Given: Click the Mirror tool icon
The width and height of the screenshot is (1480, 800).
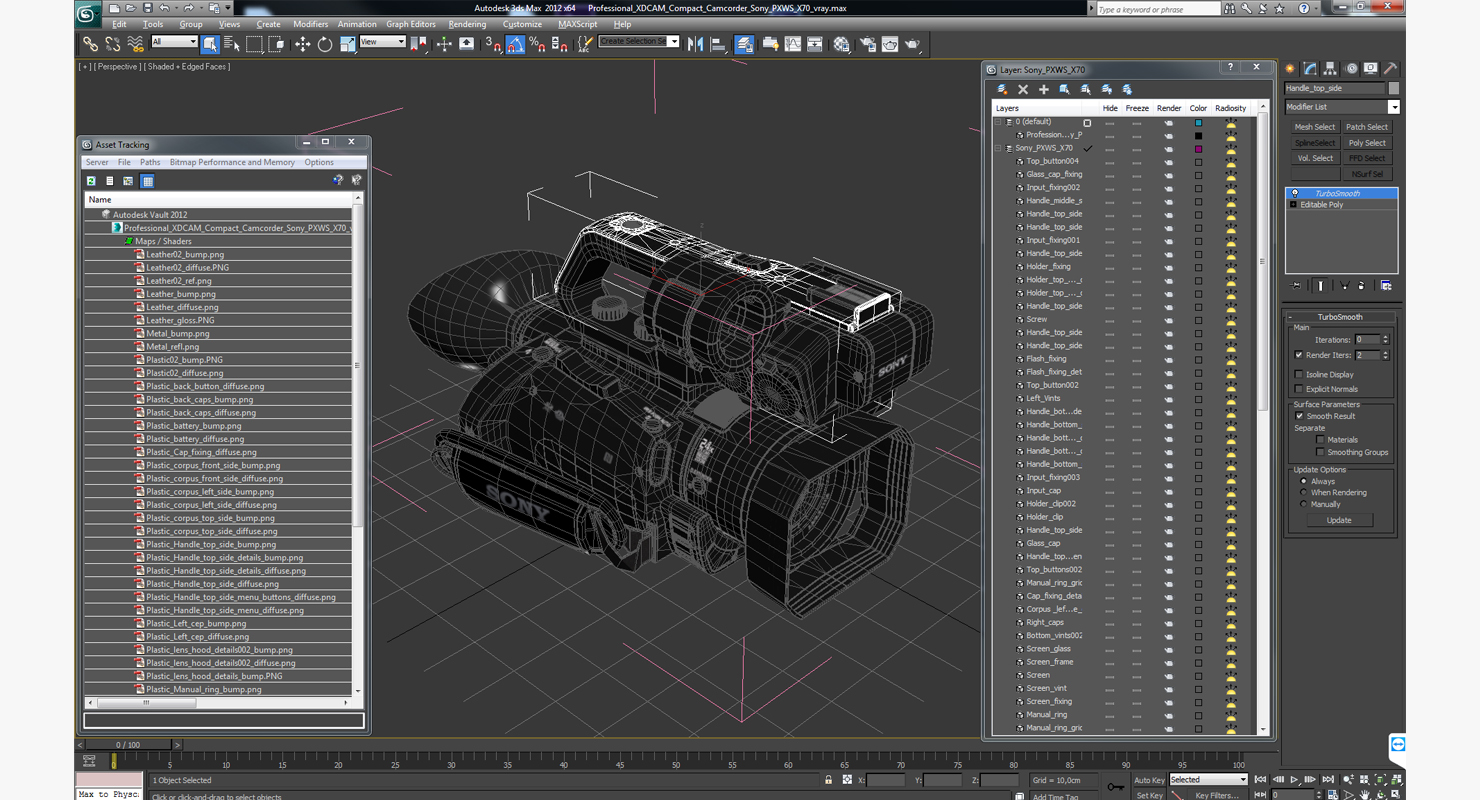Looking at the screenshot, I should click(x=695, y=44).
